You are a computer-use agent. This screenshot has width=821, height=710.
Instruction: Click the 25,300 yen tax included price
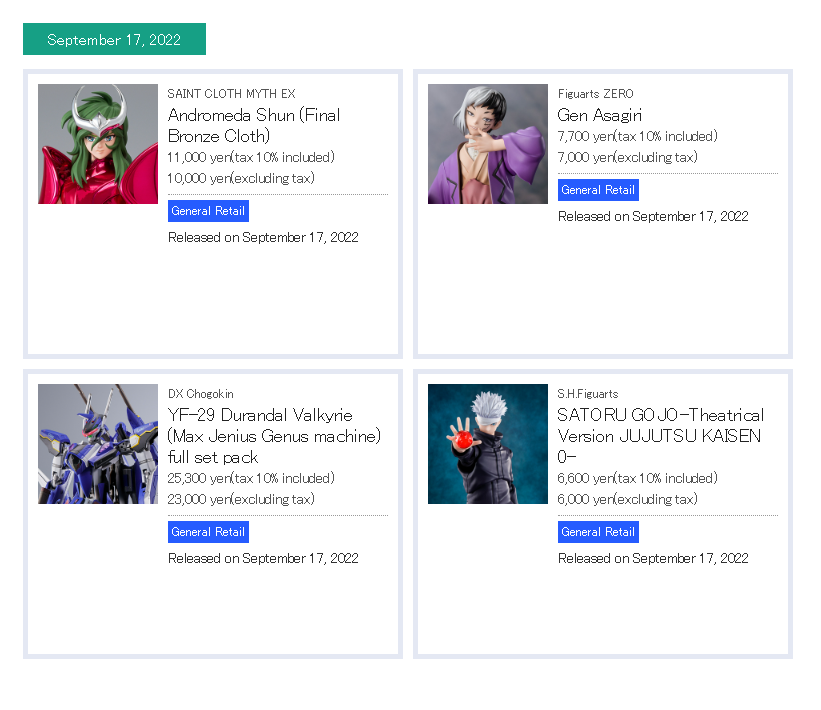pyautogui.click(x=251, y=478)
